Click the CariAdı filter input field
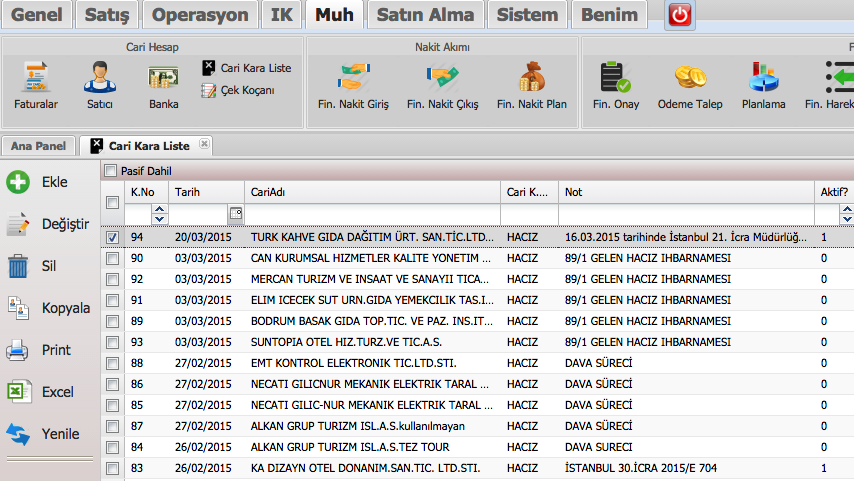The width and height of the screenshot is (854, 481). pyautogui.click(x=373, y=214)
